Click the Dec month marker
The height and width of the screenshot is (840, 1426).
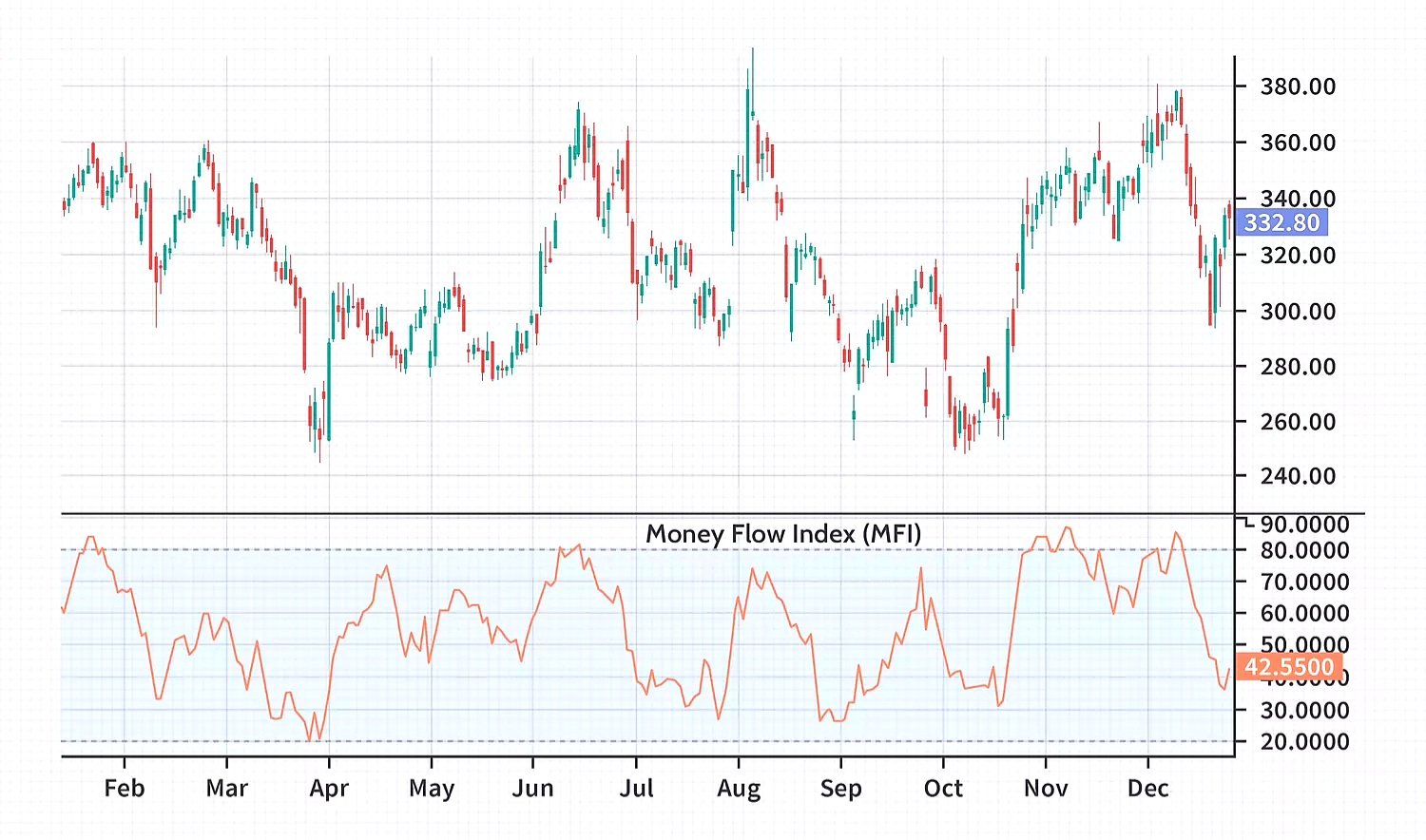coord(1147,789)
